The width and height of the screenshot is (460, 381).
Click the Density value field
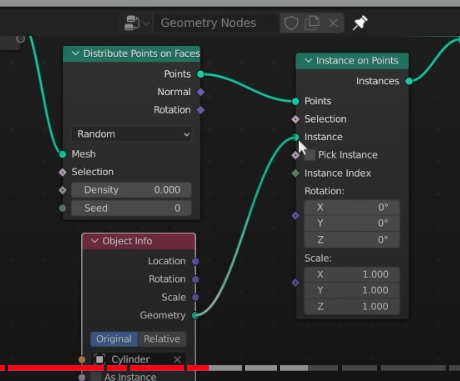131,190
